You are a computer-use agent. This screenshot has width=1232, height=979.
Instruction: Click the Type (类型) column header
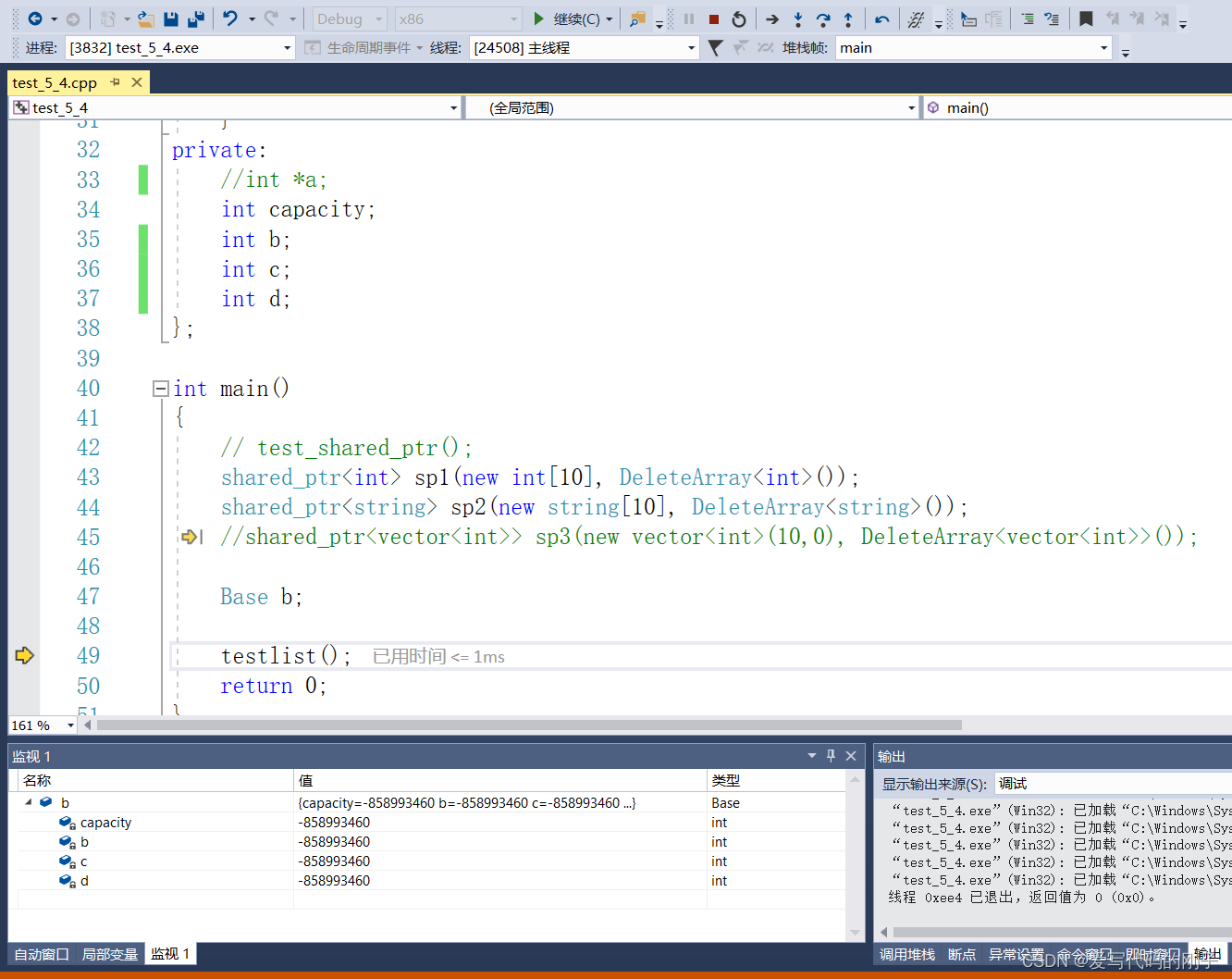pyautogui.click(x=776, y=780)
